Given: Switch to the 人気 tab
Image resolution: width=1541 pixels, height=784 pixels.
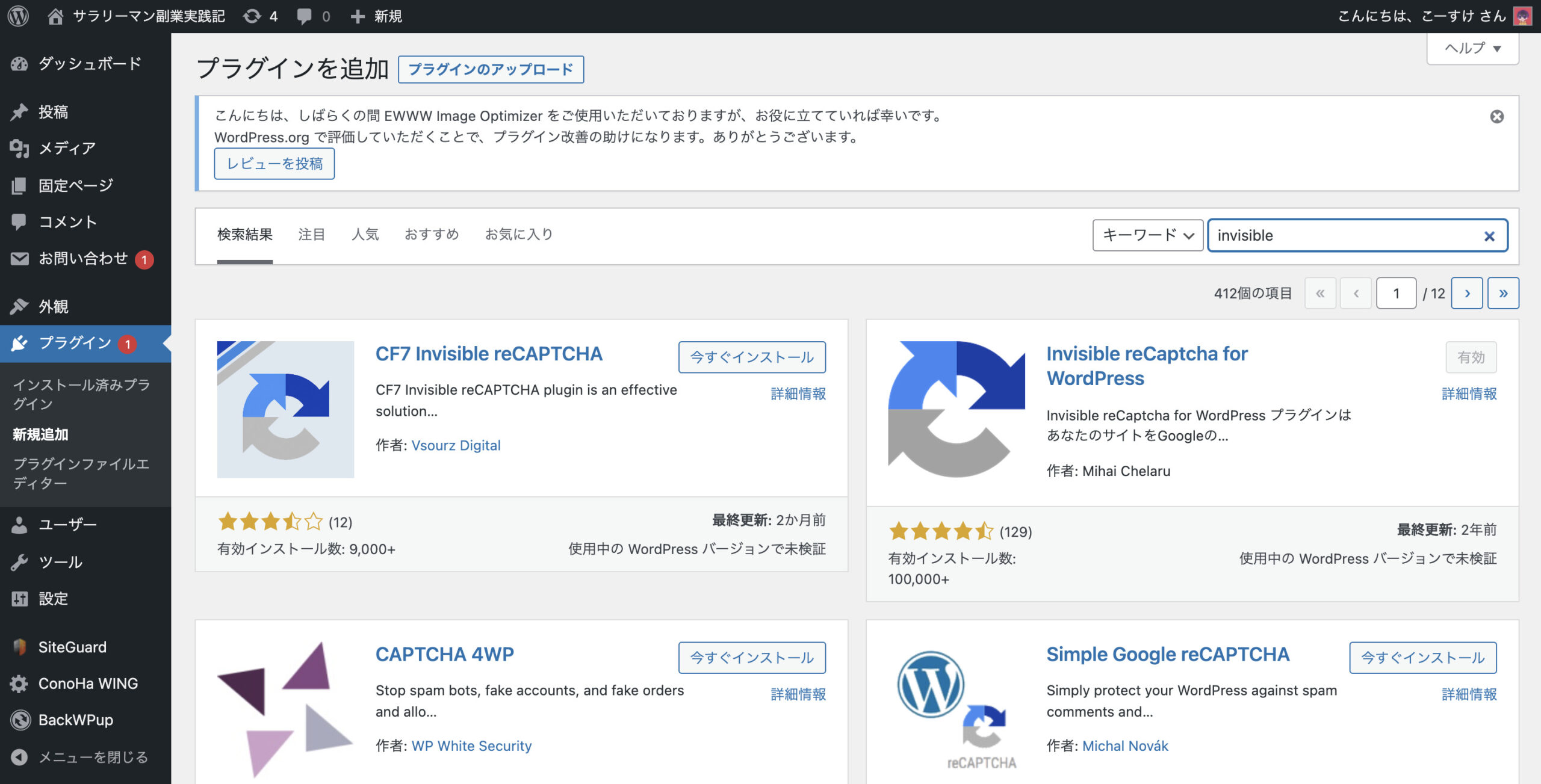Looking at the screenshot, I should tap(365, 235).
